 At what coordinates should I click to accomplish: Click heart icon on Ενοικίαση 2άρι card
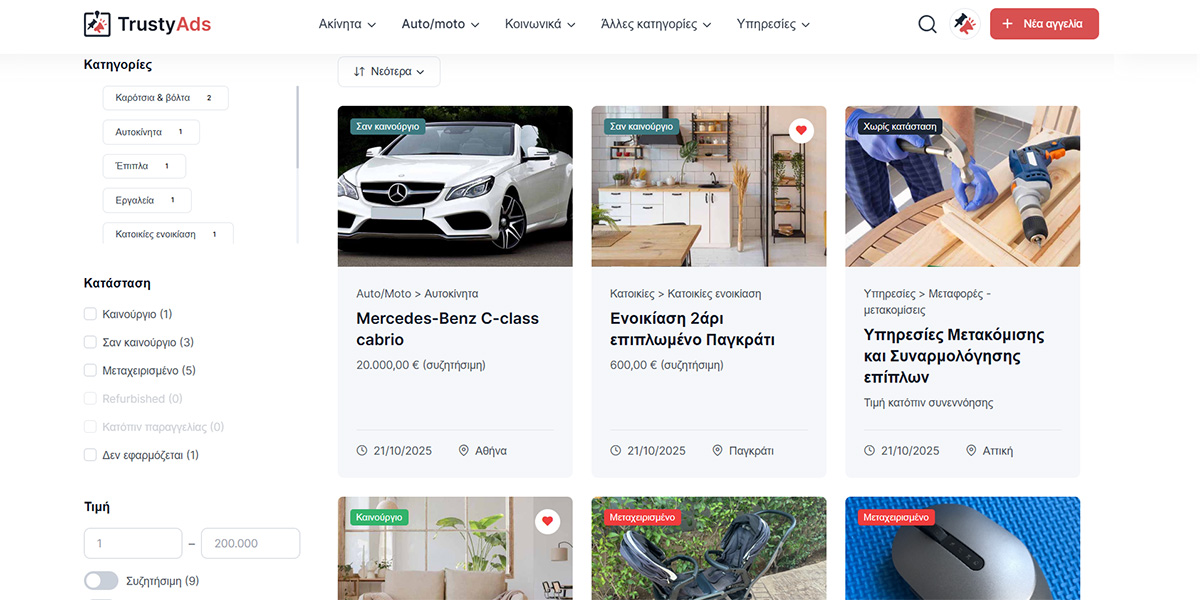tap(800, 131)
